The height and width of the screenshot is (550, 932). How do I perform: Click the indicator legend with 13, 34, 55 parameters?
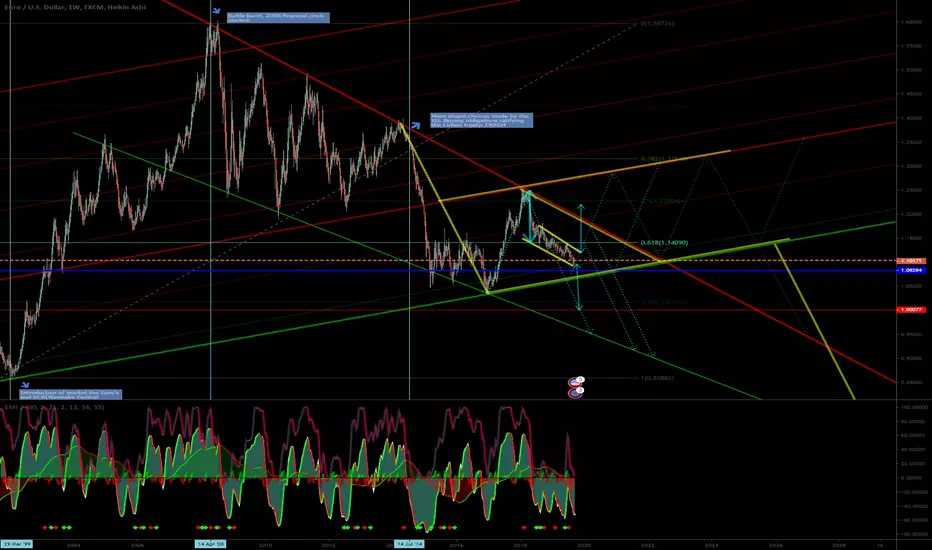pyautogui.click(x=54, y=407)
